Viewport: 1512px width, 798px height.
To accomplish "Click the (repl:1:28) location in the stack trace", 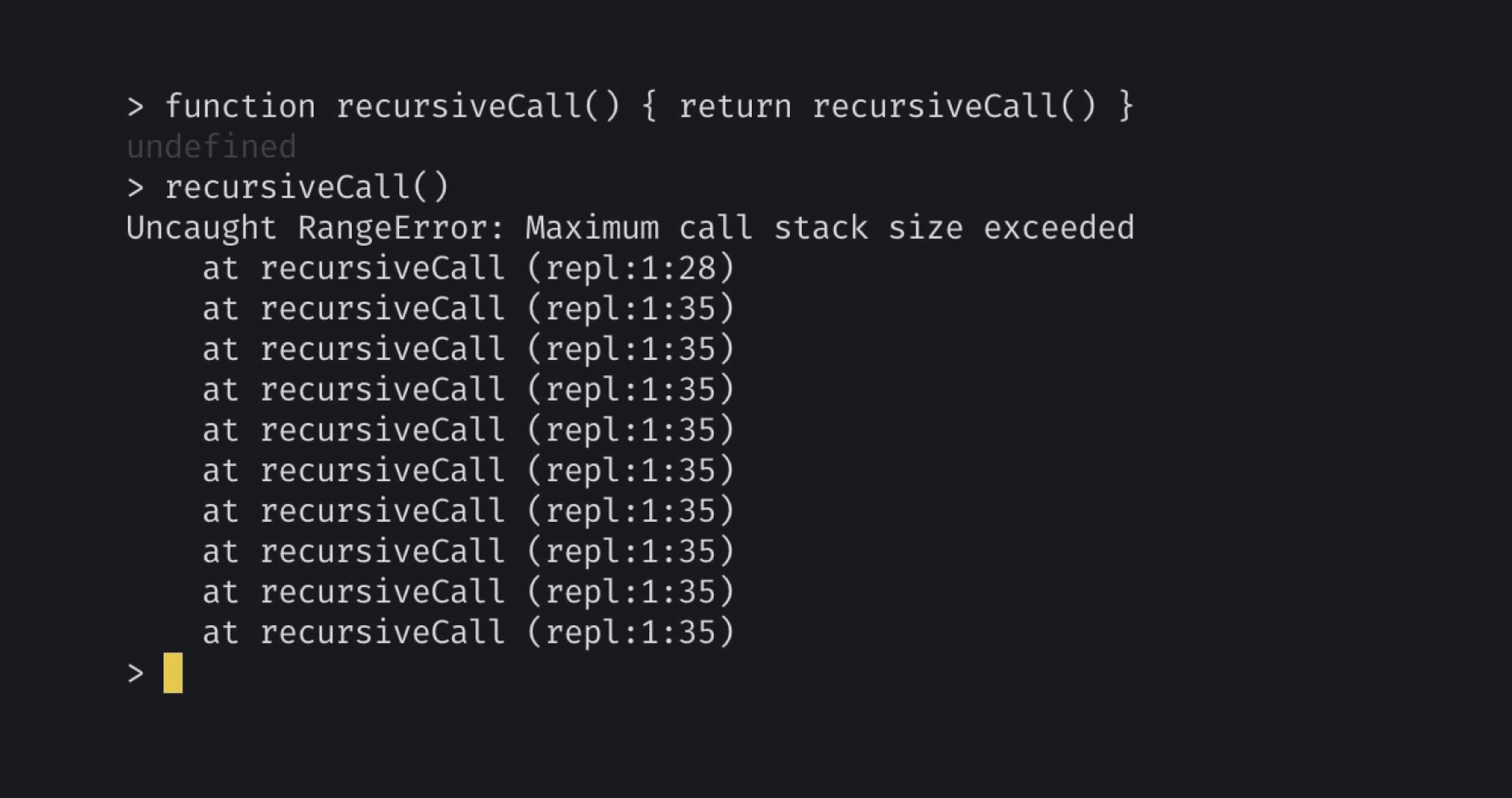I will 631,269.
